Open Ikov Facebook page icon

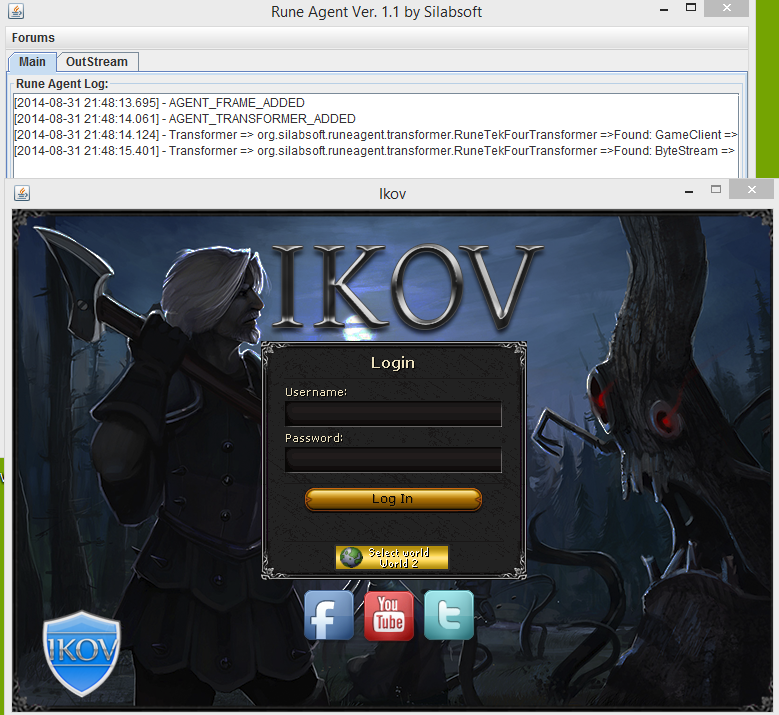(x=329, y=615)
